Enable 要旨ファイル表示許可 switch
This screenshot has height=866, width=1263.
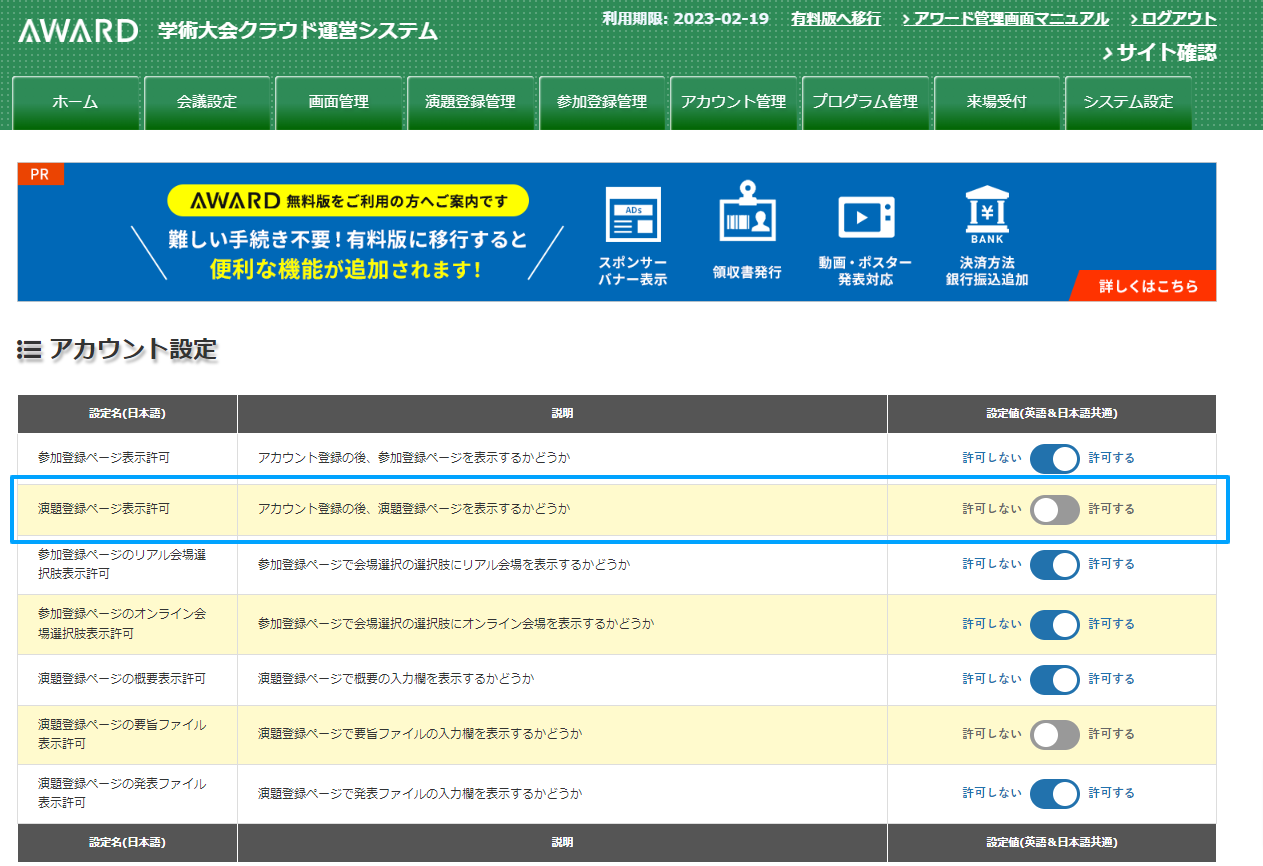click(1055, 734)
